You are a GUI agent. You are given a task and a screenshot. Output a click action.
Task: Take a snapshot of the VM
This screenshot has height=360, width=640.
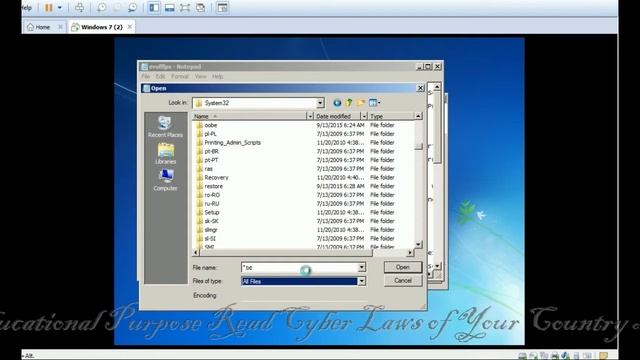[x=102, y=8]
